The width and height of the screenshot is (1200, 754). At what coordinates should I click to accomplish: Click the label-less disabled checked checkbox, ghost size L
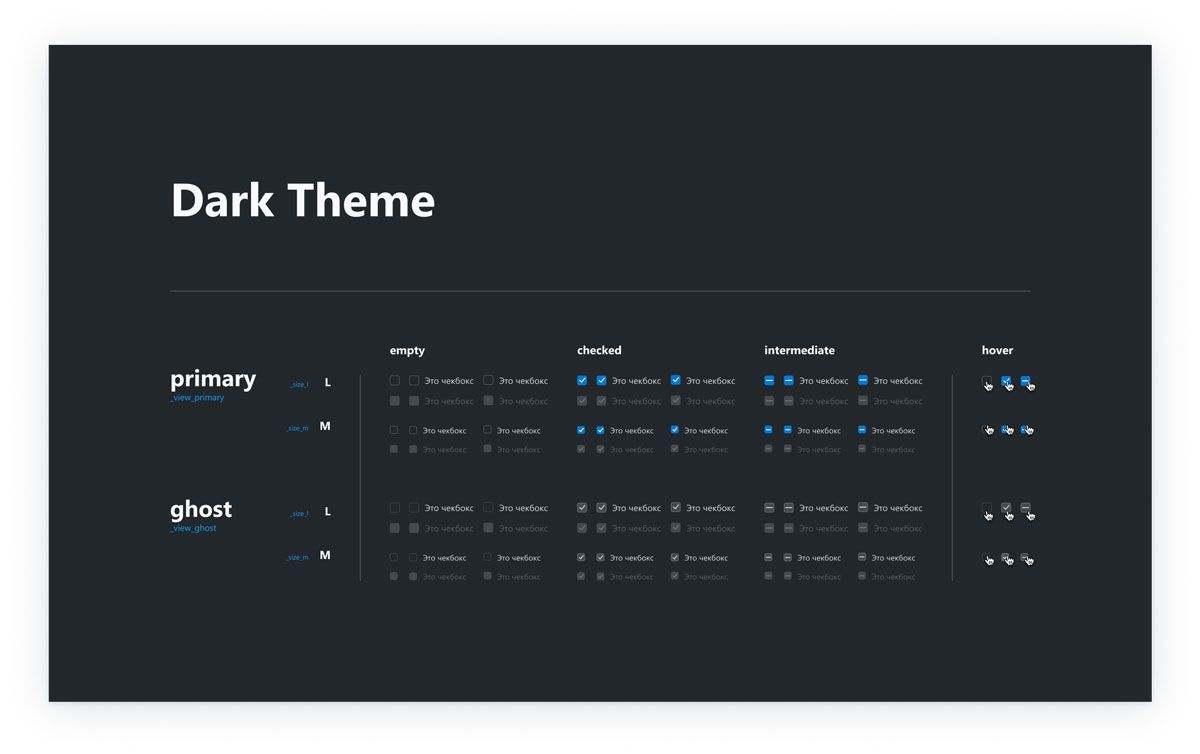582,528
